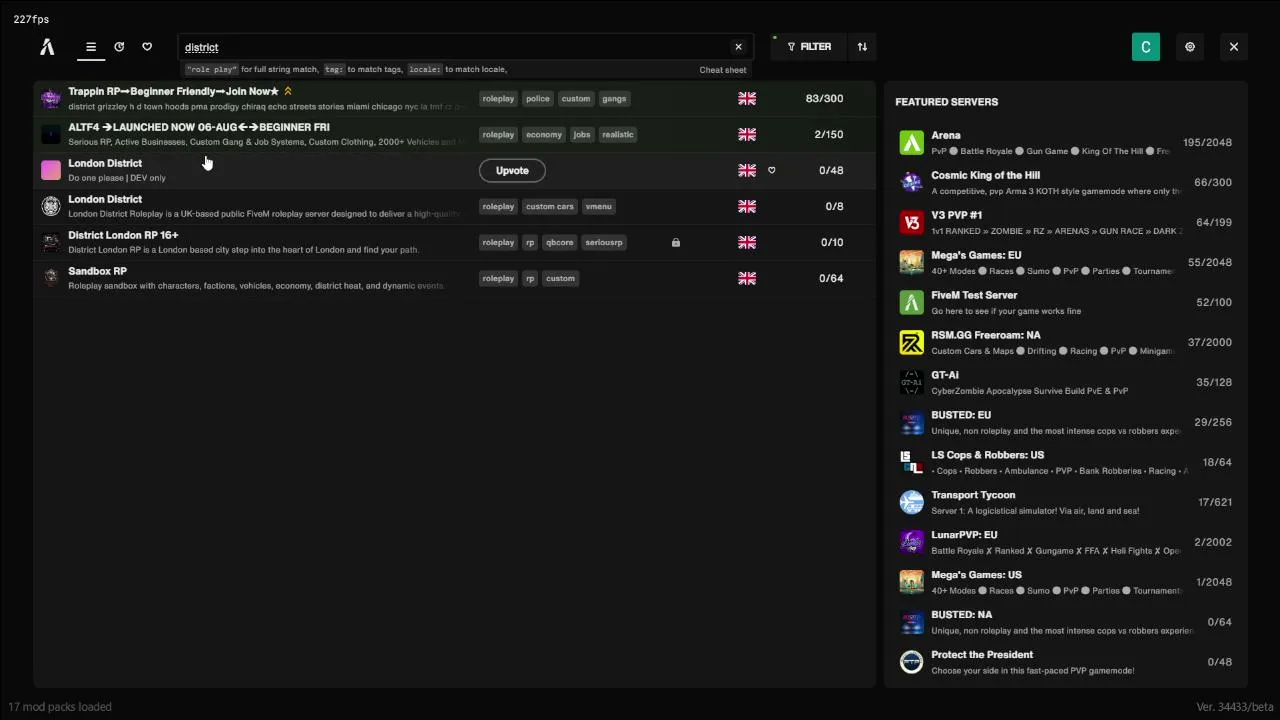Screen dimensions: 1280x720
Task: Open the settings gear
Action: 1190,47
